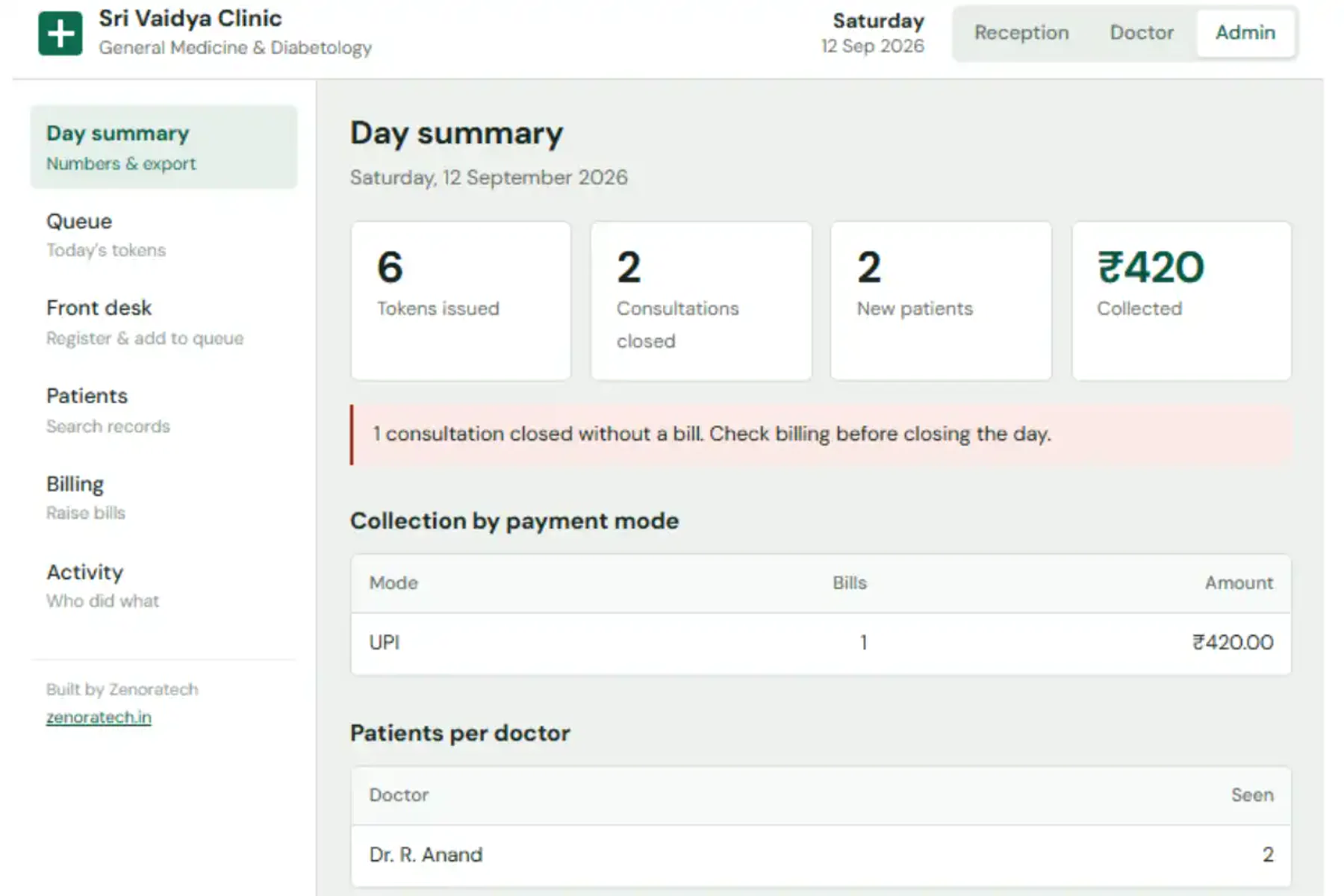Click the Sri Vaidya Clinic title
Screen dimensions: 1344x896
coord(190,19)
